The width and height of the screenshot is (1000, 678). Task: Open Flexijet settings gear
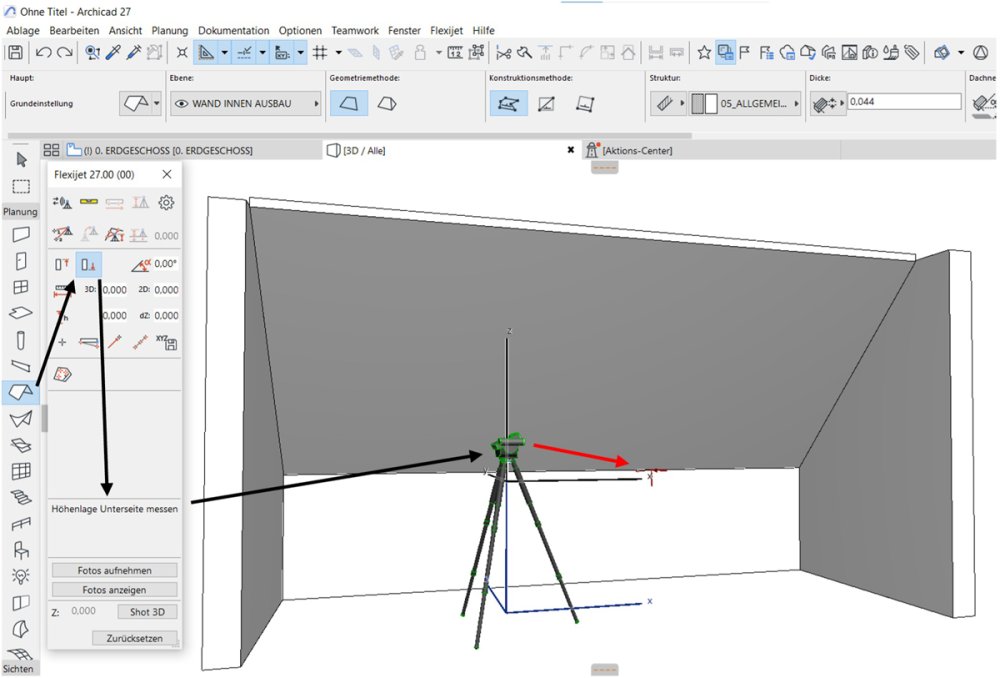pos(166,203)
